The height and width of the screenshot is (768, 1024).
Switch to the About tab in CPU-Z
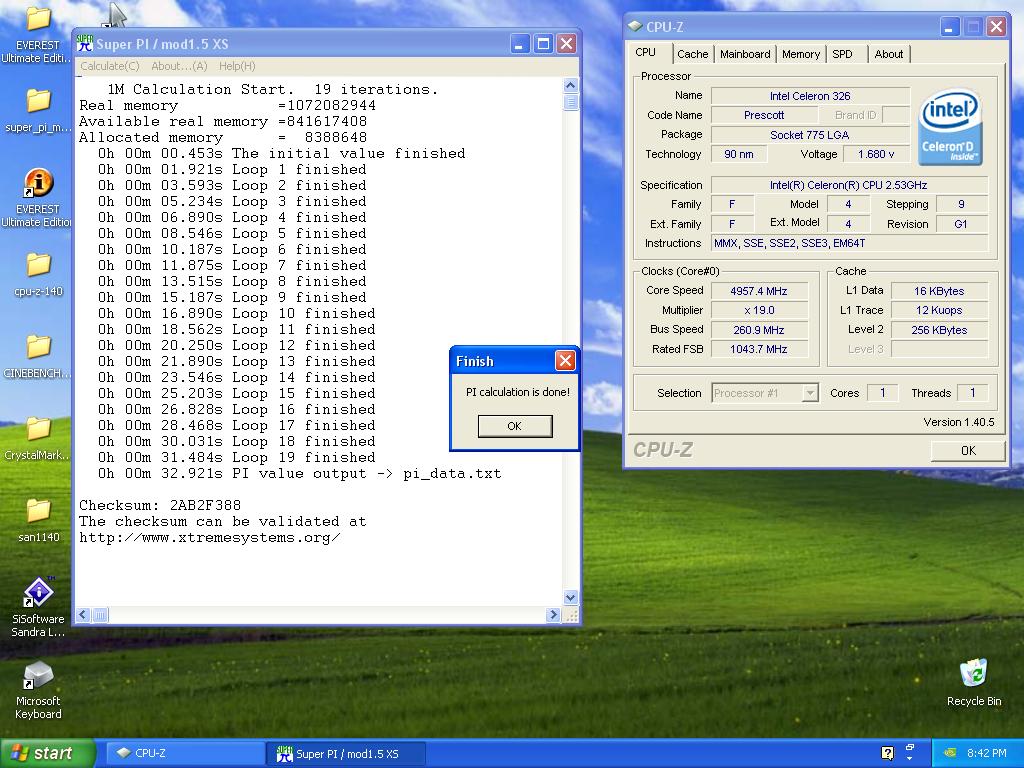(889, 54)
